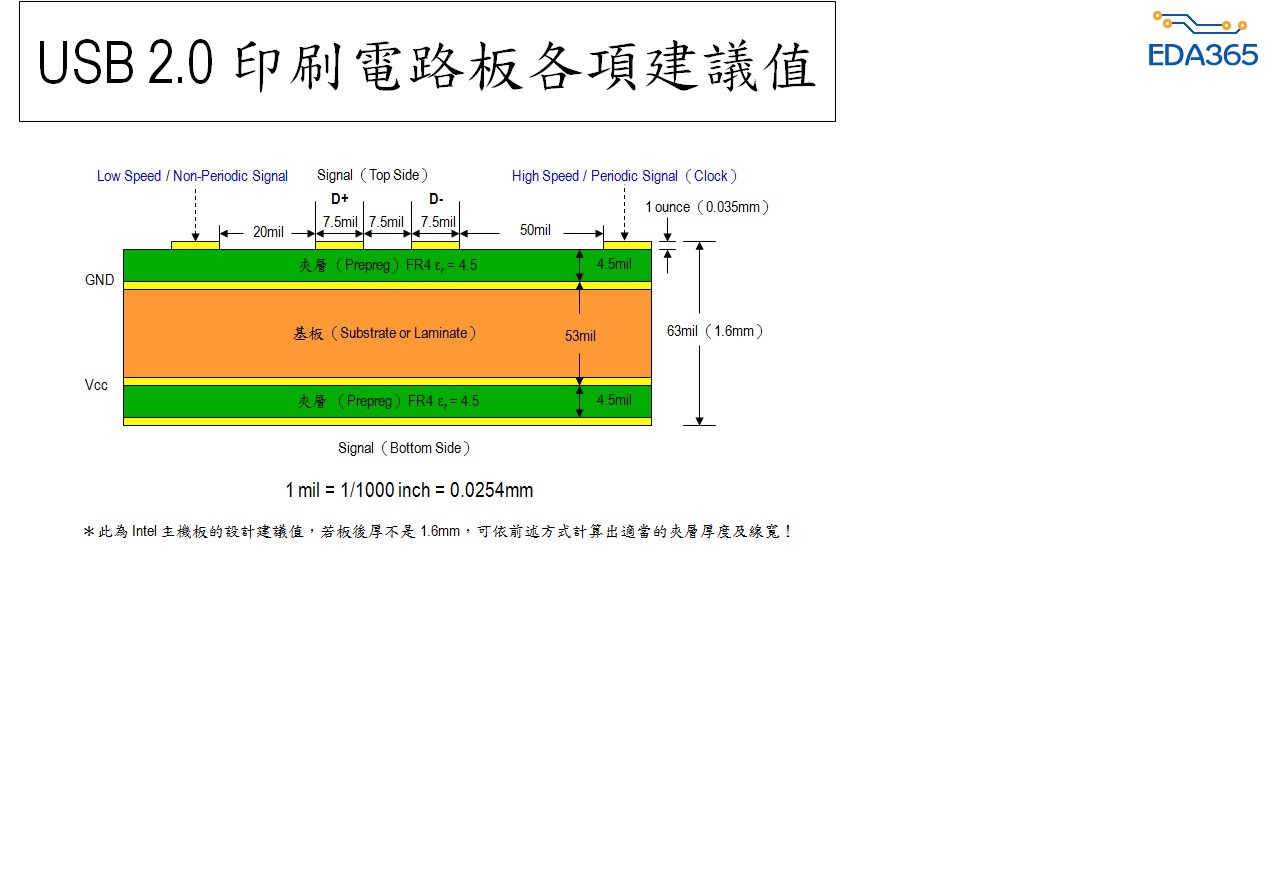Image resolution: width=1274 pixels, height=869 pixels.
Task: Click the 7.5mil width under D+
Action: pos(340,222)
